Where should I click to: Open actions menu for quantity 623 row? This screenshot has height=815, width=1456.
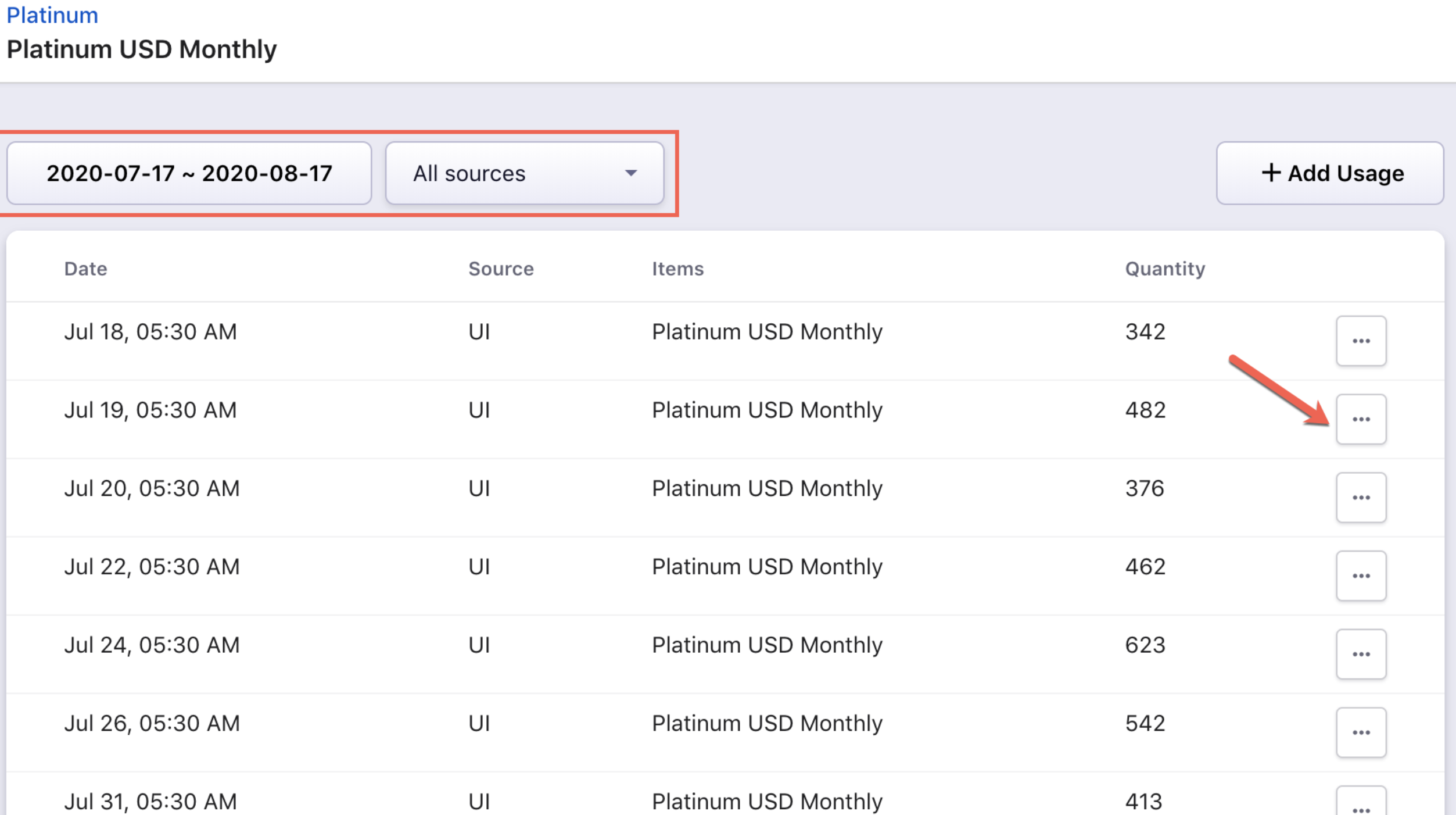click(1361, 654)
